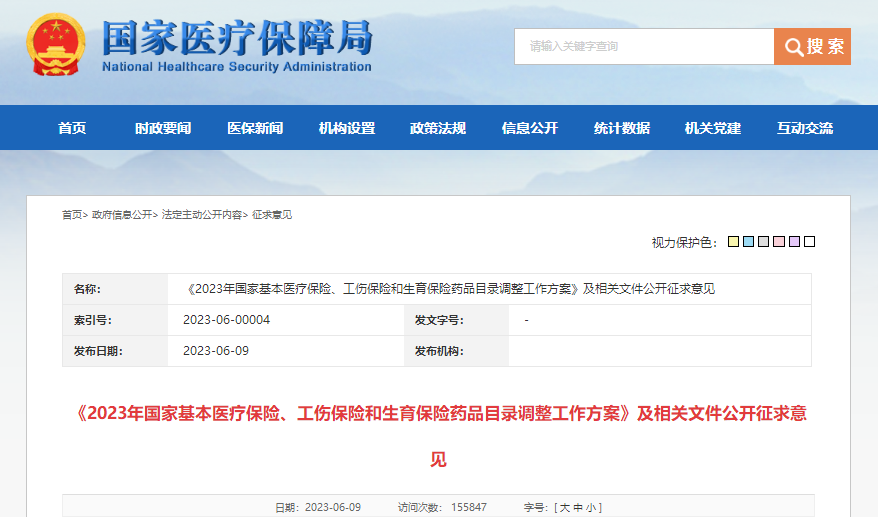Open the 首页 navigation menu item
The width and height of the screenshot is (878, 517).
tap(72, 128)
